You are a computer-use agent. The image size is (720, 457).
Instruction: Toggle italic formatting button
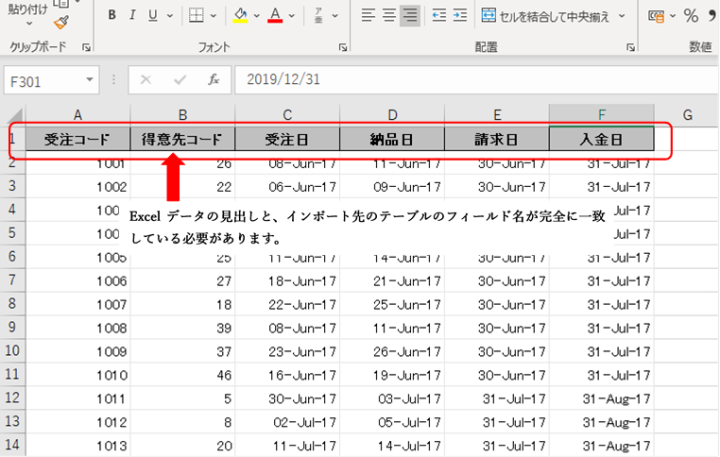(132, 16)
